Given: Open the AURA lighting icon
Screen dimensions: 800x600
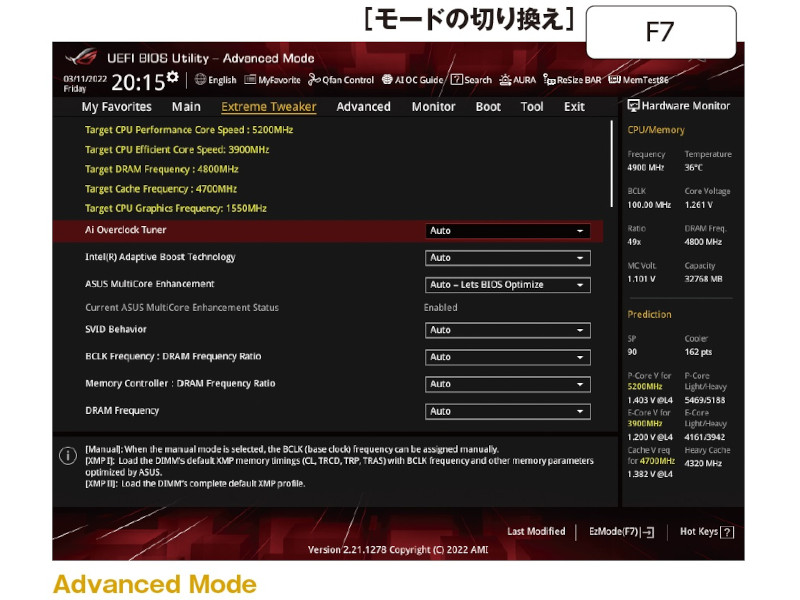Looking at the screenshot, I should coord(505,80).
